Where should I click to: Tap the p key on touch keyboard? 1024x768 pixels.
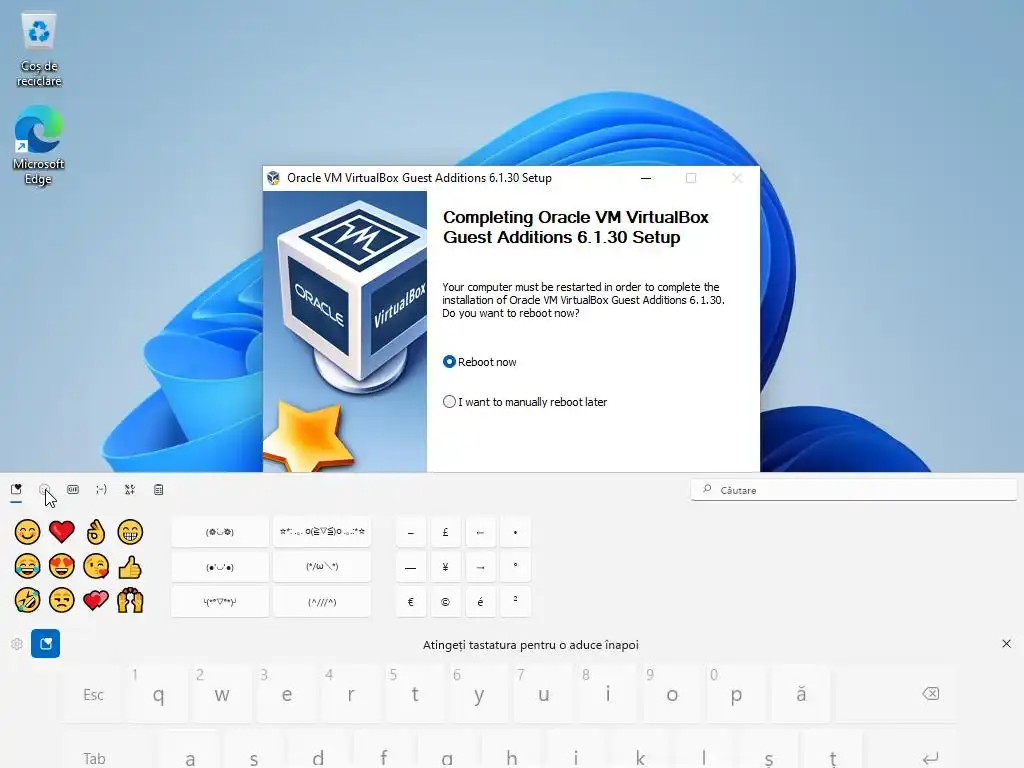coord(736,694)
